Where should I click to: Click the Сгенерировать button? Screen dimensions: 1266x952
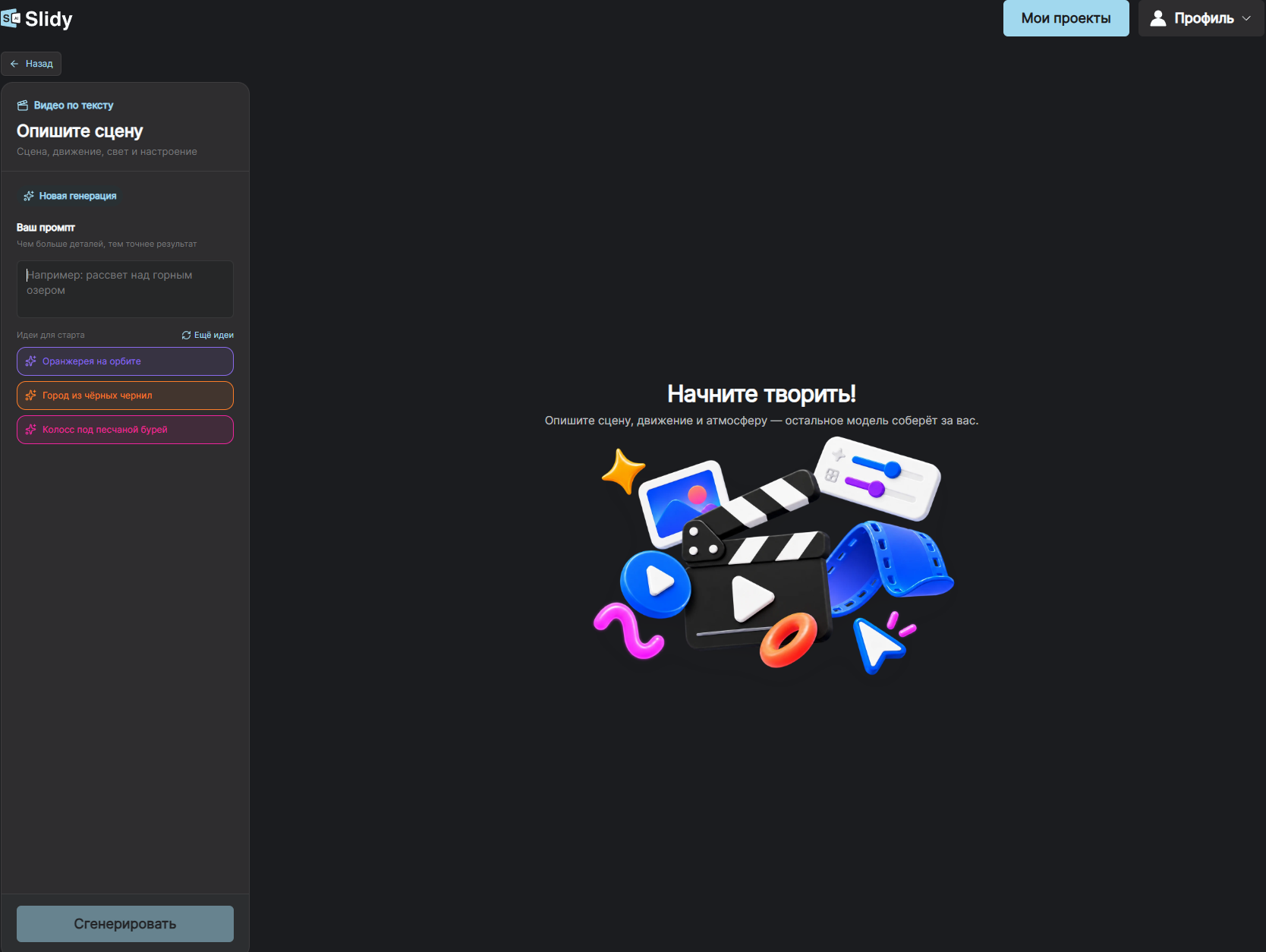point(125,924)
